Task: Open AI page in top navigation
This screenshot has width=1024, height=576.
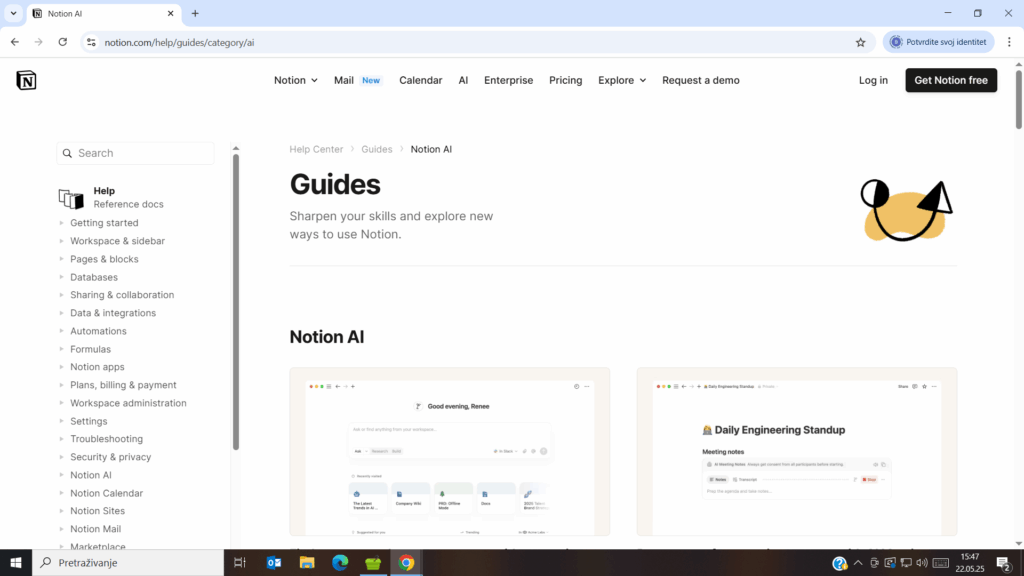Action: pyautogui.click(x=463, y=80)
